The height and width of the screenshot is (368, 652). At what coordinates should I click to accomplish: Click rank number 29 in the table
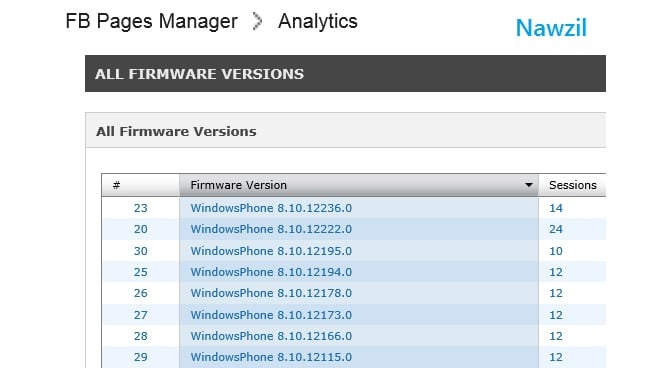[141, 357]
